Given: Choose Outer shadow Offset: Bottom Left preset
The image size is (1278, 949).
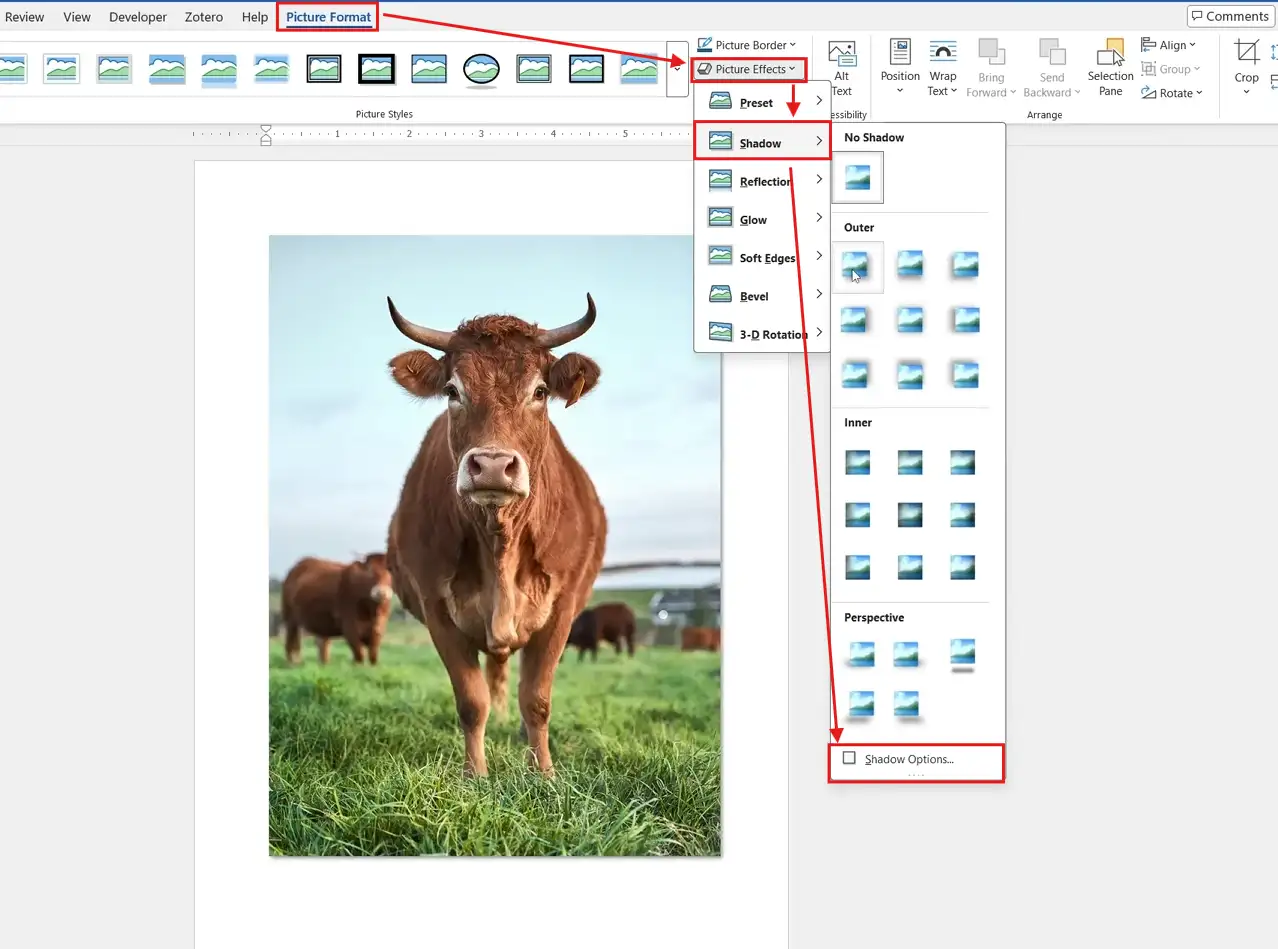Looking at the screenshot, I should pyautogui.click(x=964, y=267).
